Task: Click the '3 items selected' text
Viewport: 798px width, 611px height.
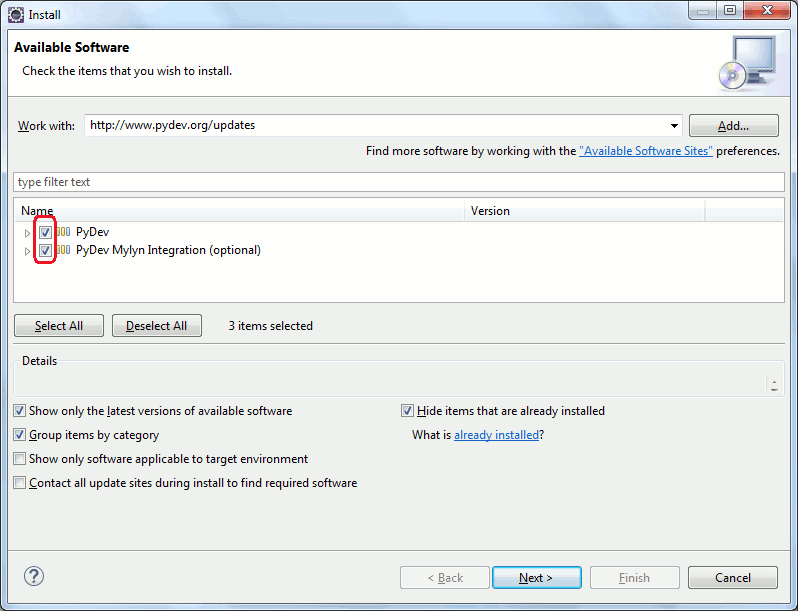Action: click(x=271, y=326)
